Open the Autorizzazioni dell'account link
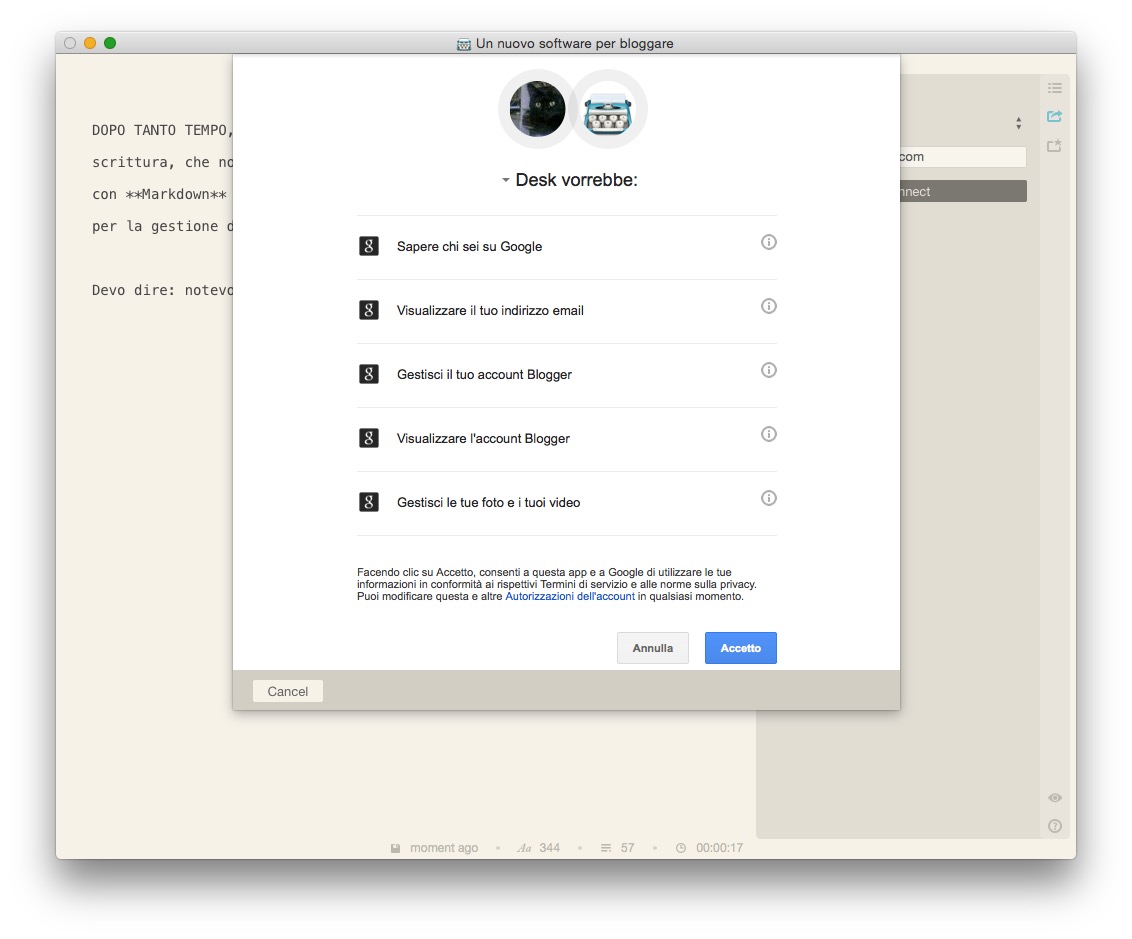 (x=570, y=596)
